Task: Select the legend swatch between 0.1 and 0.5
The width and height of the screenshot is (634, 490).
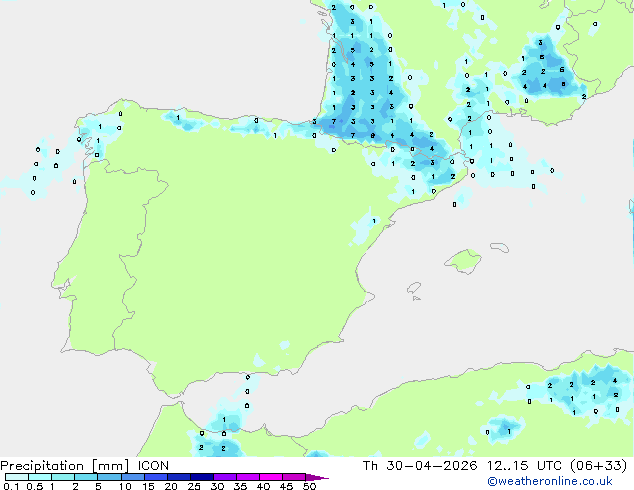Action: [17, 477]
